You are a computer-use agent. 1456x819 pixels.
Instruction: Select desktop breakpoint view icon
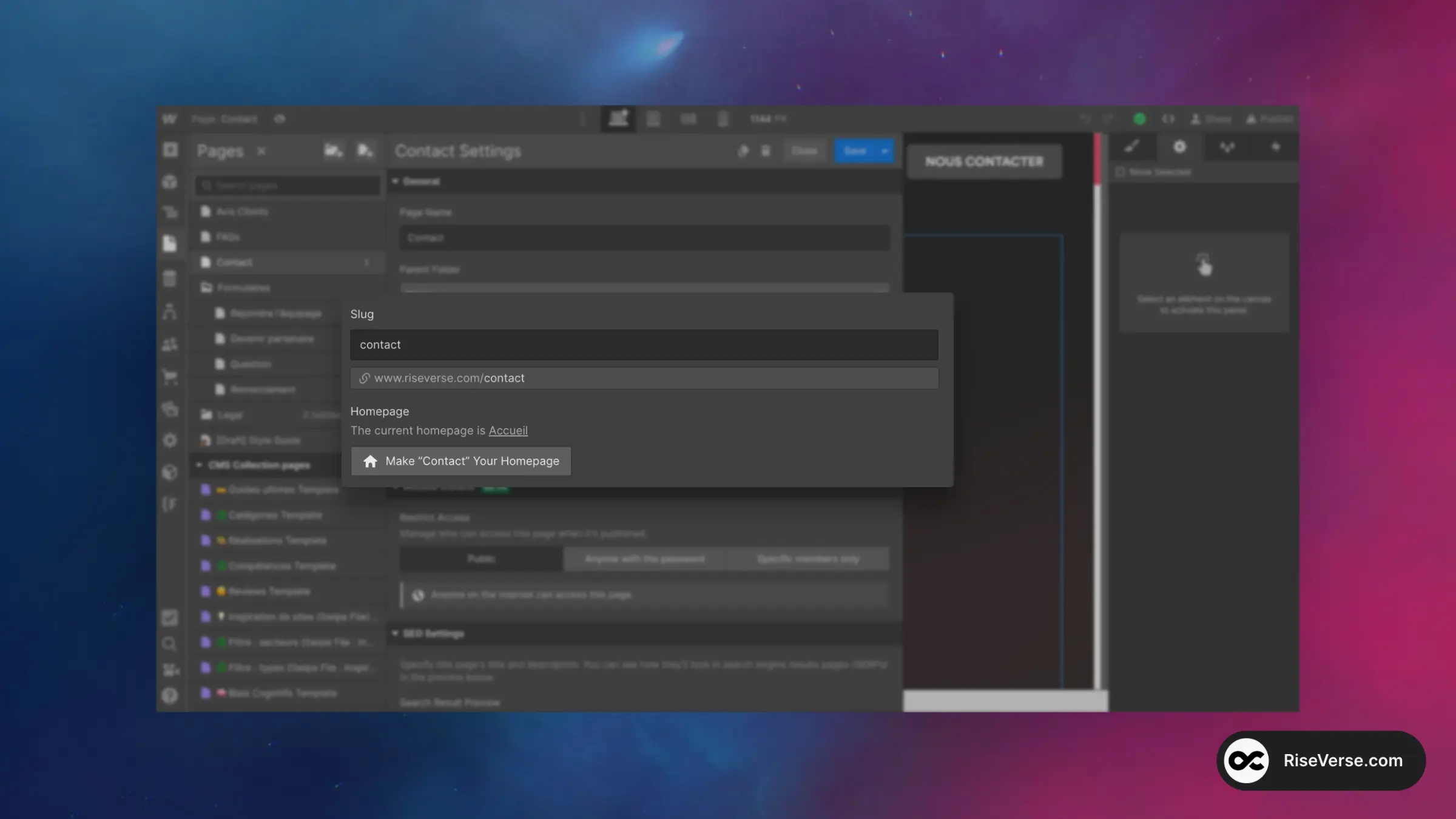618,119
